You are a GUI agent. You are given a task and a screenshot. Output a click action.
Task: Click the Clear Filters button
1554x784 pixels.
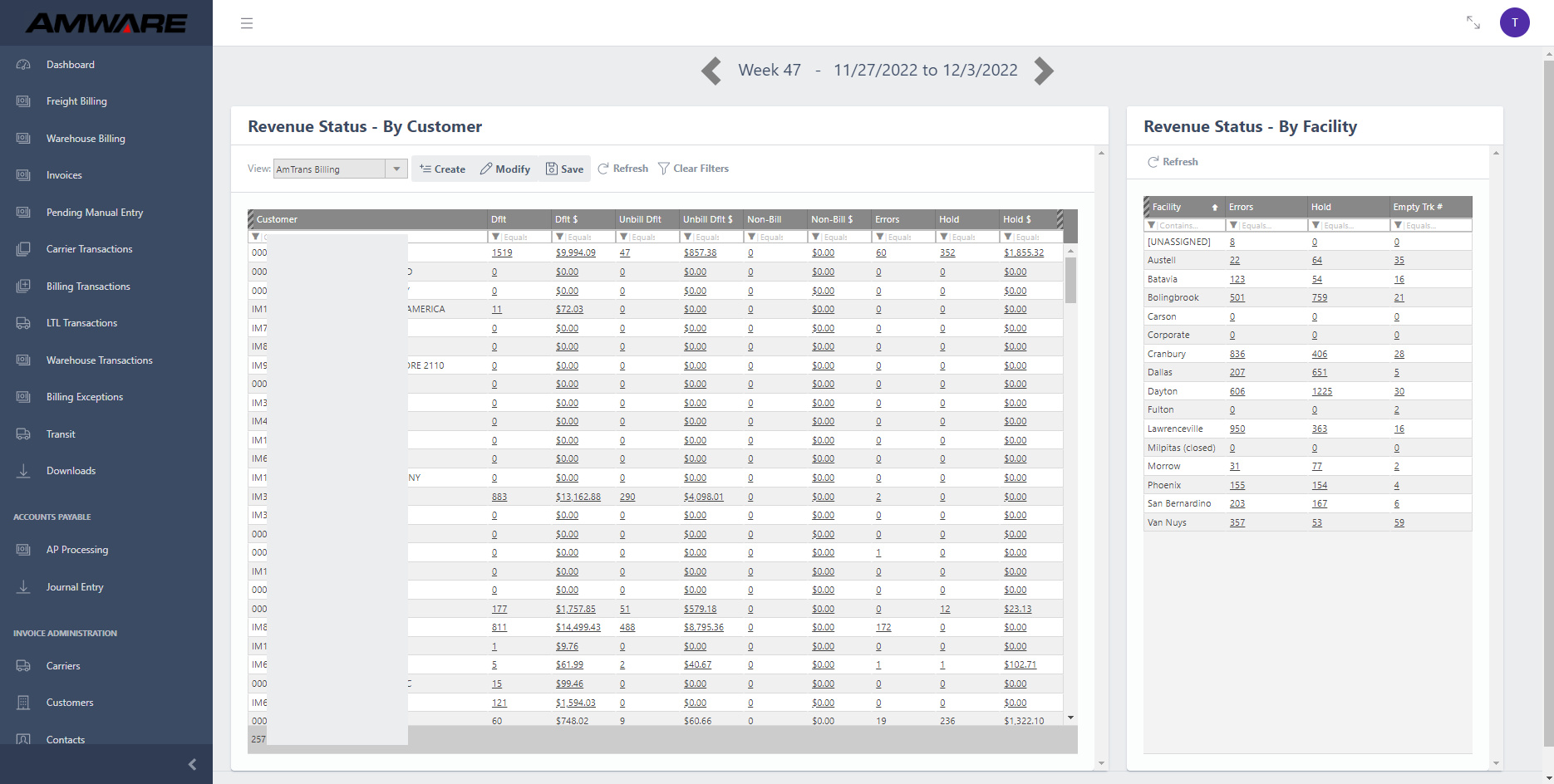point(693,169)
